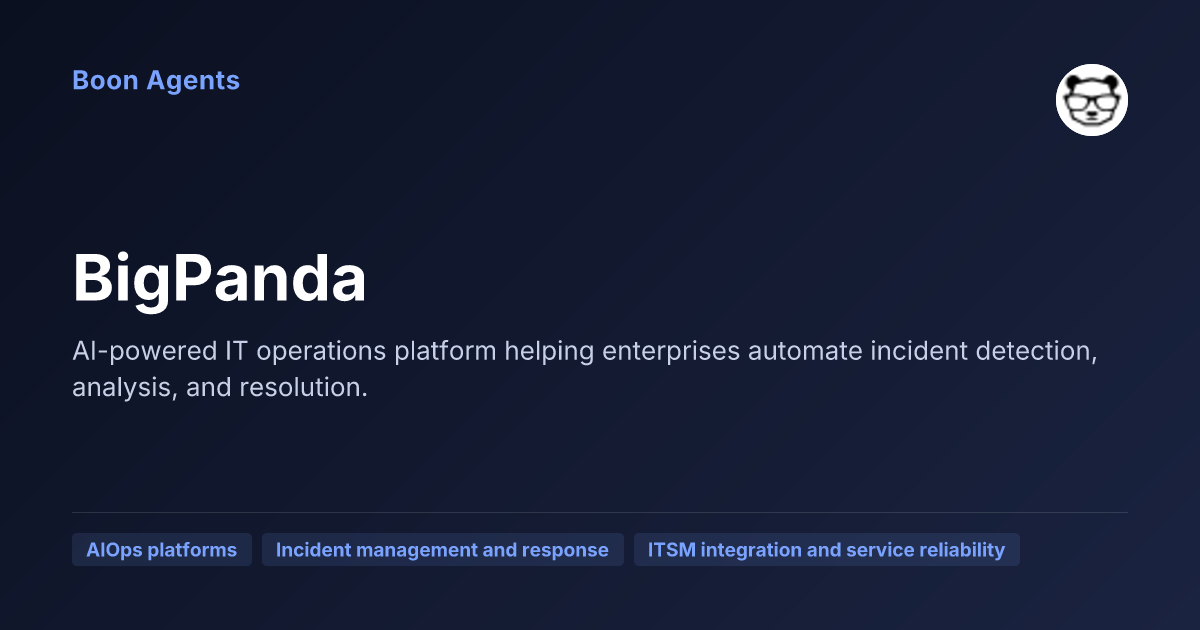1200x630 pixels.
Task: Select the ITSM integration and service reliability tag
Action: [x=827, y=550]
